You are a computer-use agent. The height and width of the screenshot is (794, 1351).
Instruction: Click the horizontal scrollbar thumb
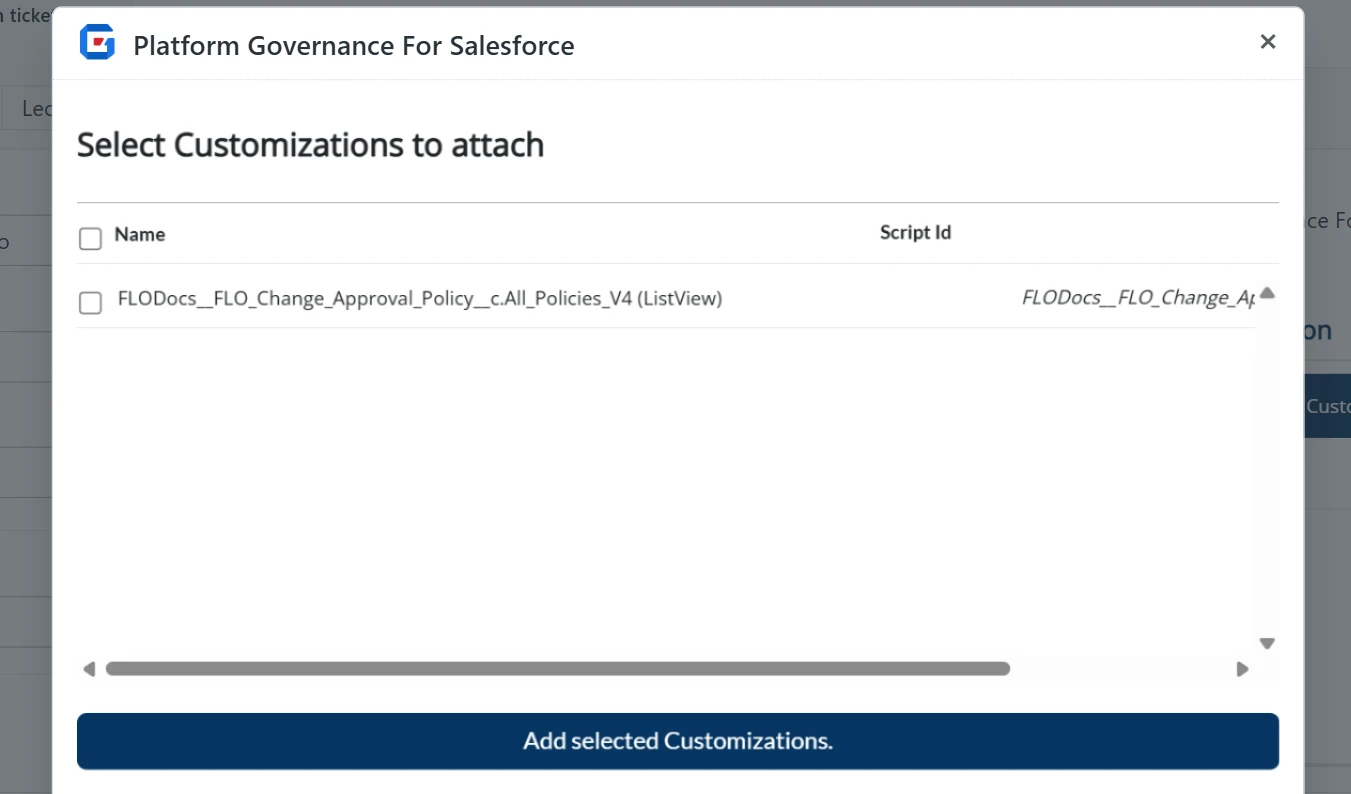click(x=557, y=669)
